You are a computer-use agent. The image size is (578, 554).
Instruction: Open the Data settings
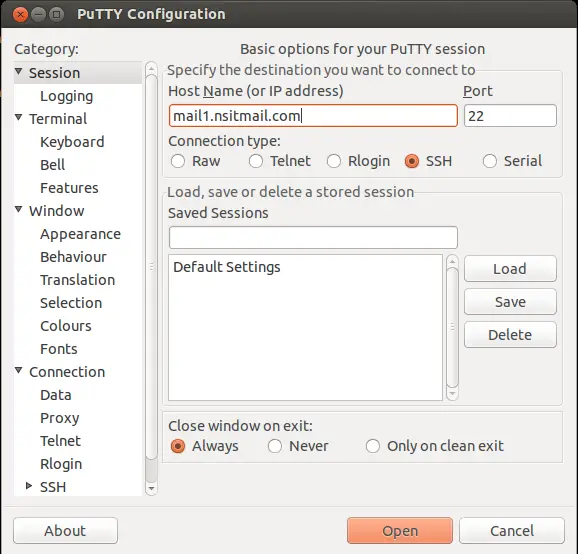[56, 395]
